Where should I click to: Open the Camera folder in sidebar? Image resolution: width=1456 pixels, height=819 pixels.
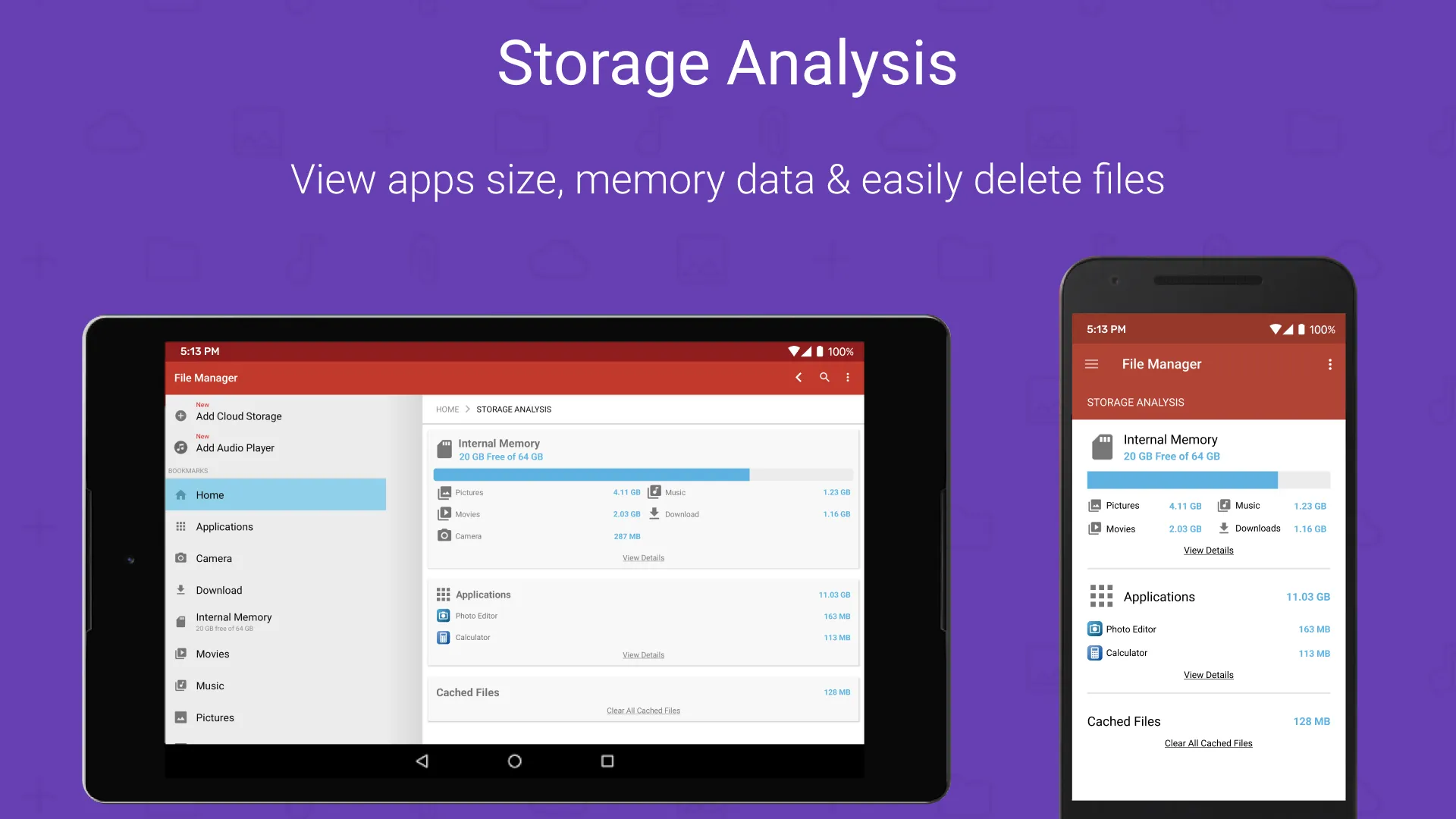click(x=213, y=558)
